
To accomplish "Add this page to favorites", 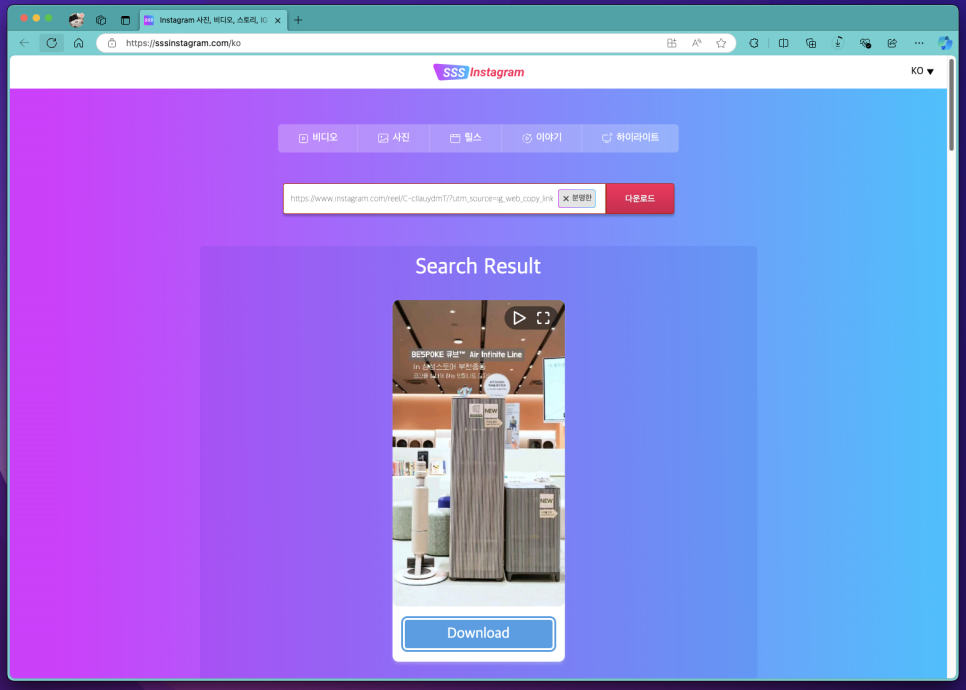I will [x=721, y=43].
